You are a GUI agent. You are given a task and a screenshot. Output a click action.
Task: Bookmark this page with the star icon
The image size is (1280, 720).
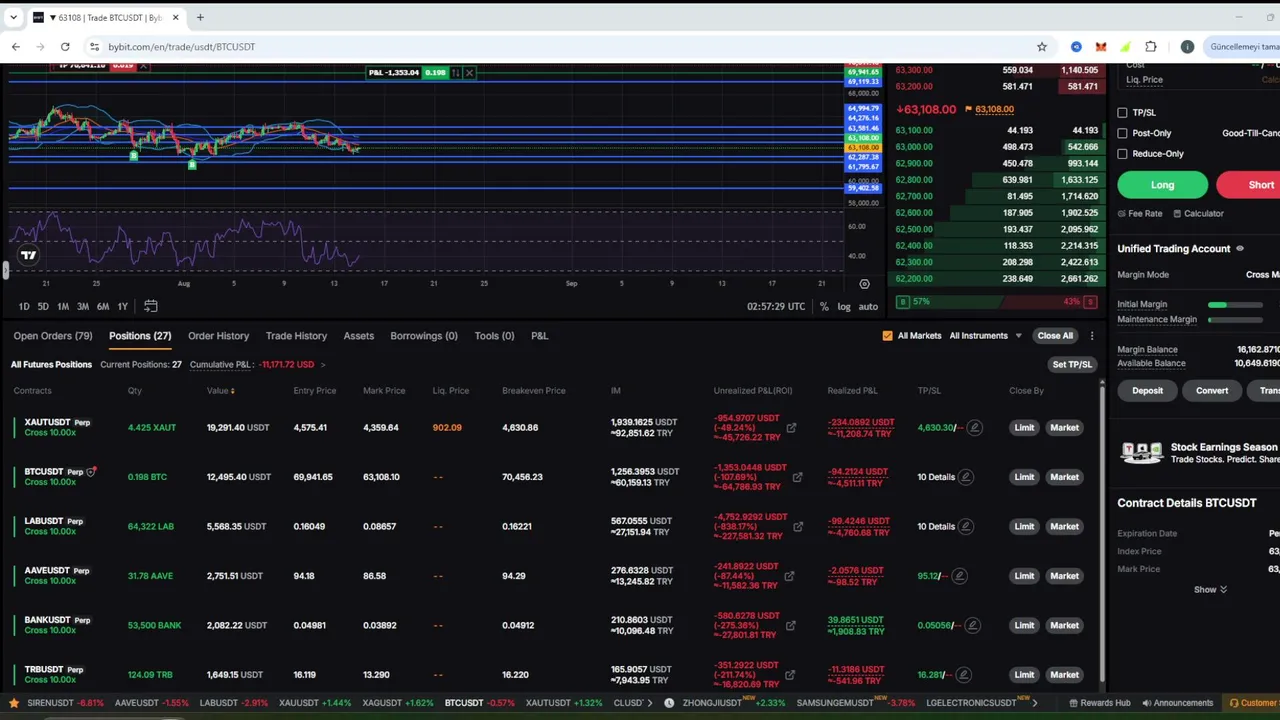click(x=1042, y=46)
